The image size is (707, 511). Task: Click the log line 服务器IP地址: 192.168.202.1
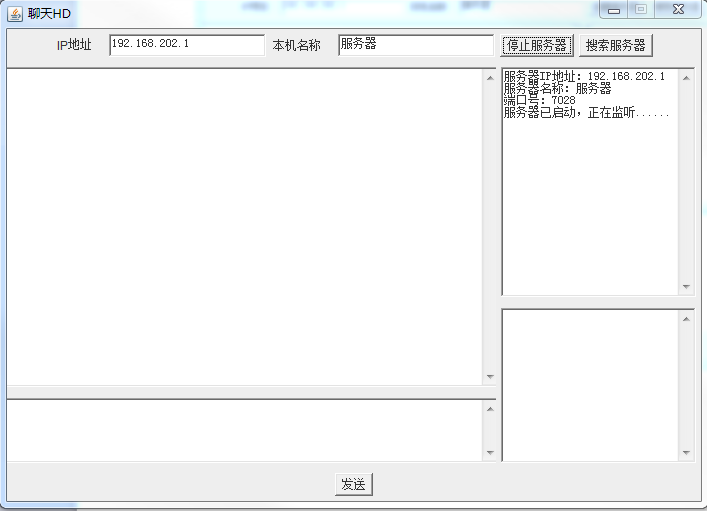[584, 76]
